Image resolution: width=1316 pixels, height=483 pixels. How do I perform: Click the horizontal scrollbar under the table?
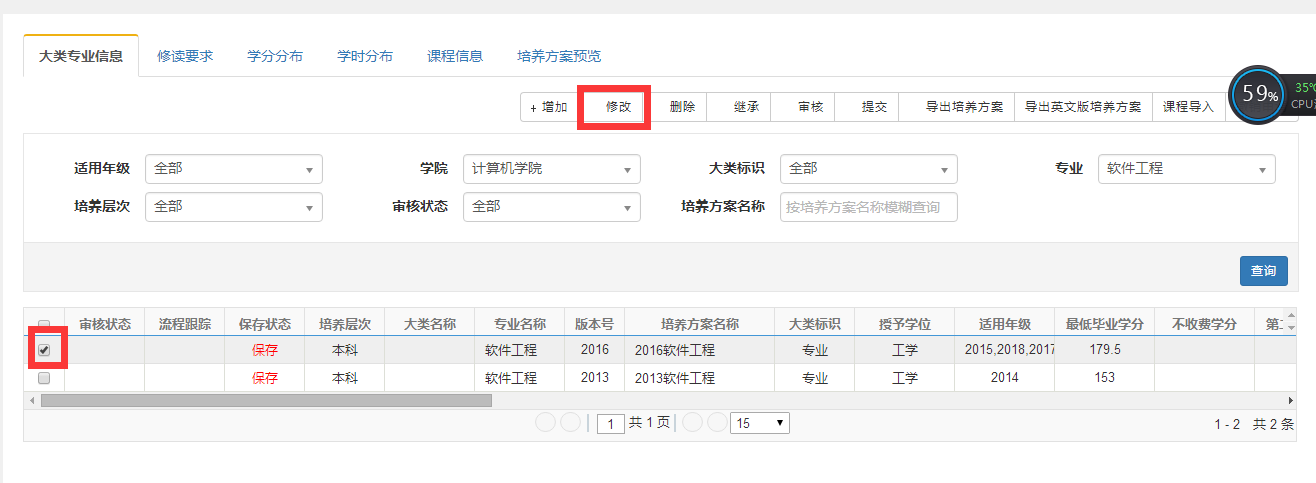click(x=266, y=400)
